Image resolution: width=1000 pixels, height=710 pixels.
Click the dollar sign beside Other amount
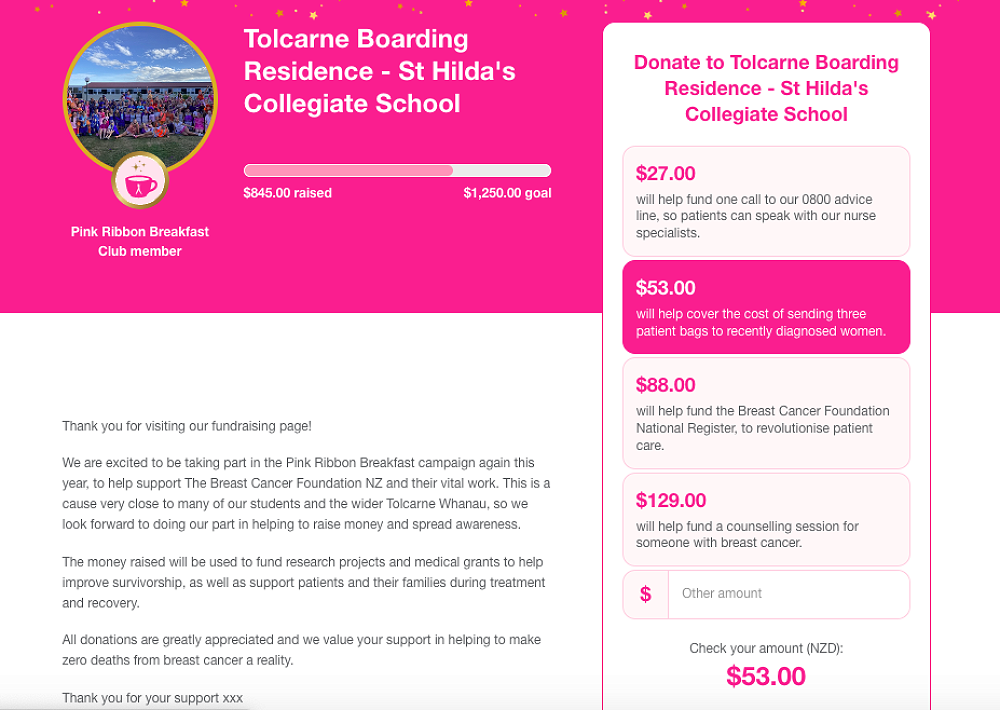coord(645,594)
